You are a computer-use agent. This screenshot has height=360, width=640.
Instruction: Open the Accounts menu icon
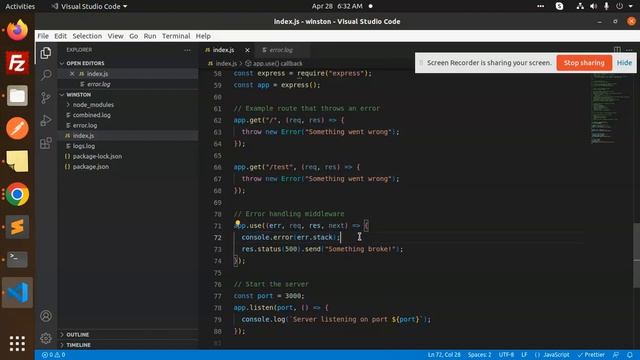click(46, 316)
